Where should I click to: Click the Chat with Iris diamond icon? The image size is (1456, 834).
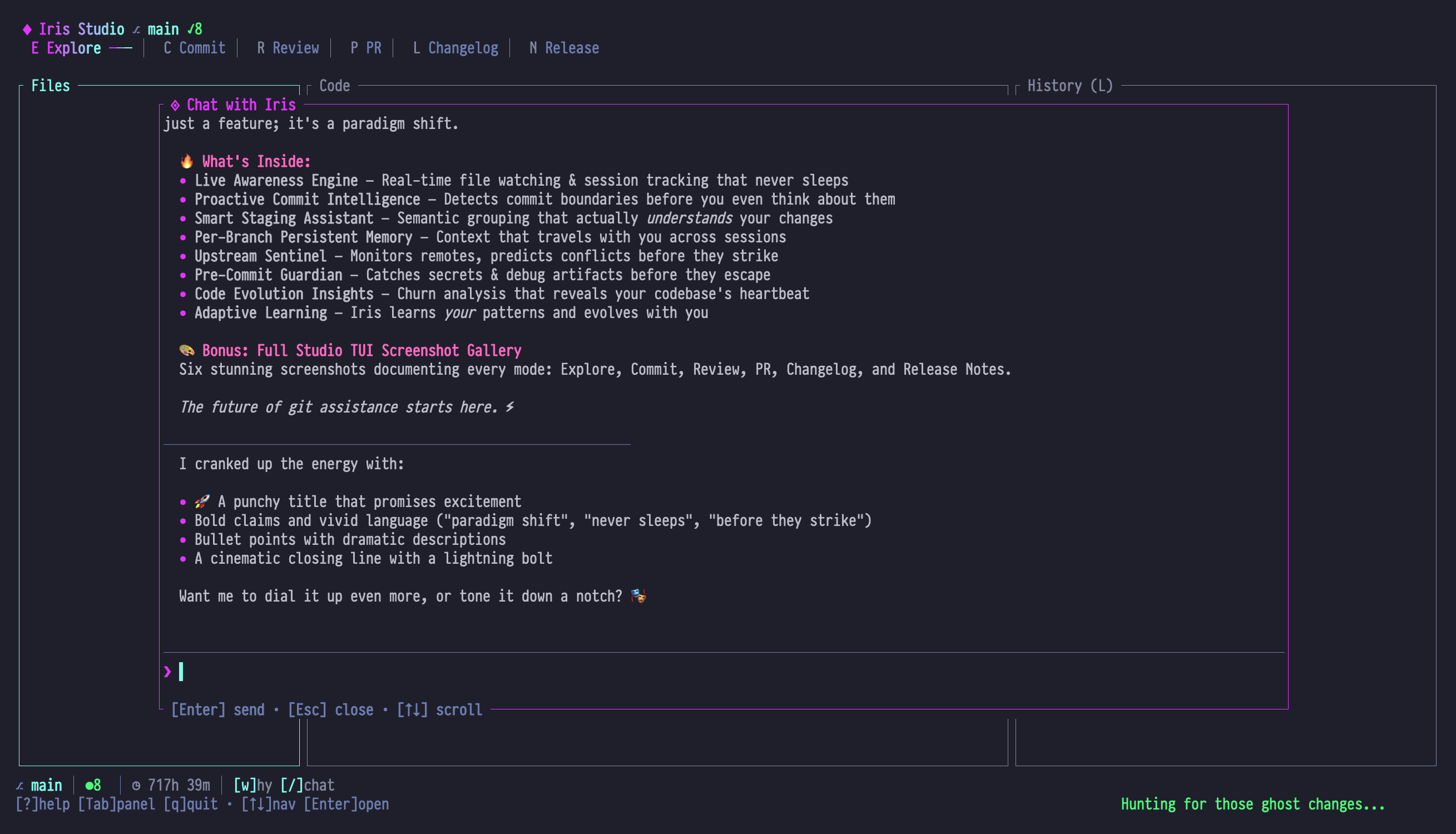click(x=175, y=105)
